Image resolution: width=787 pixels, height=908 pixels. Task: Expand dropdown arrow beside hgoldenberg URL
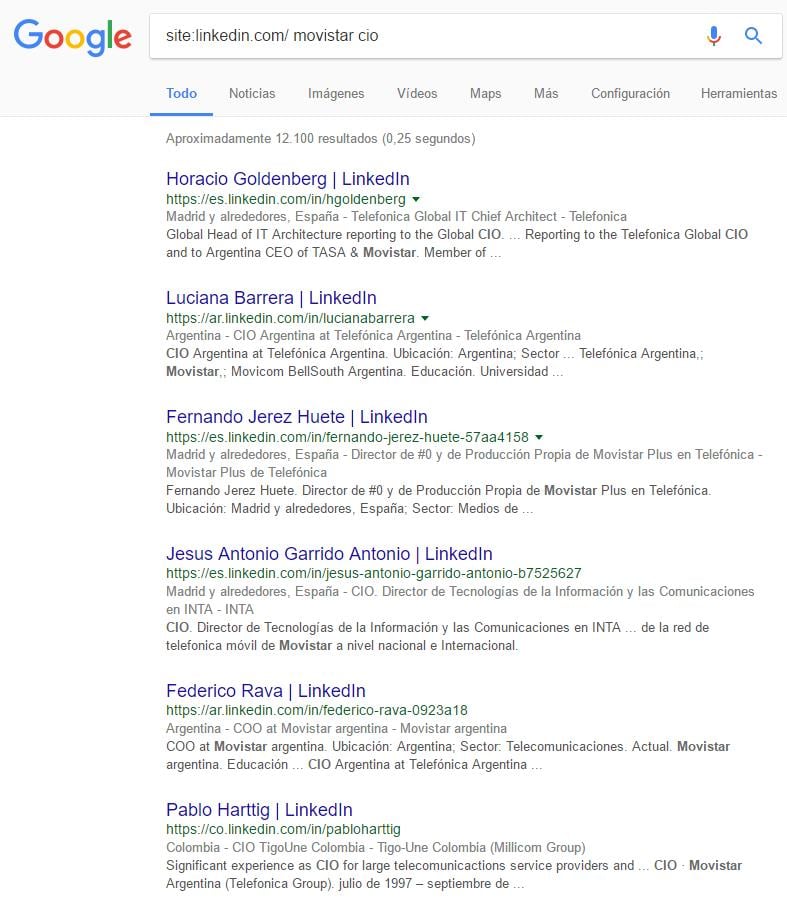(x=416, y=199)
